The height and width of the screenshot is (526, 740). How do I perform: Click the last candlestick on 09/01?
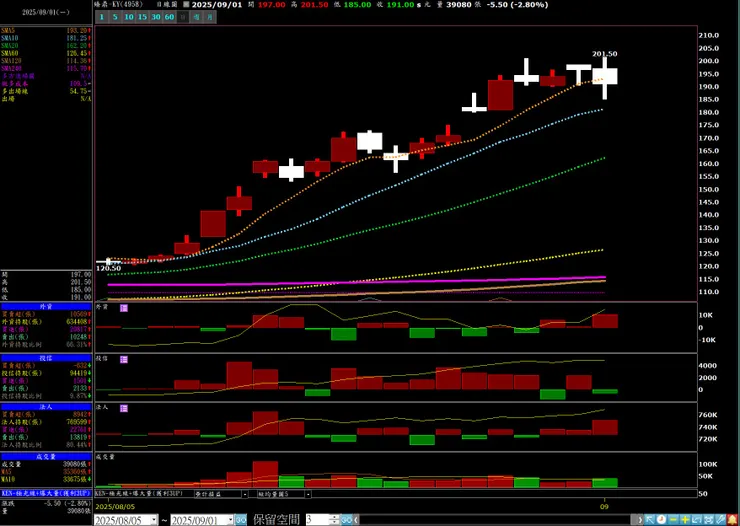pyautogui.click(x=605, y=76)
